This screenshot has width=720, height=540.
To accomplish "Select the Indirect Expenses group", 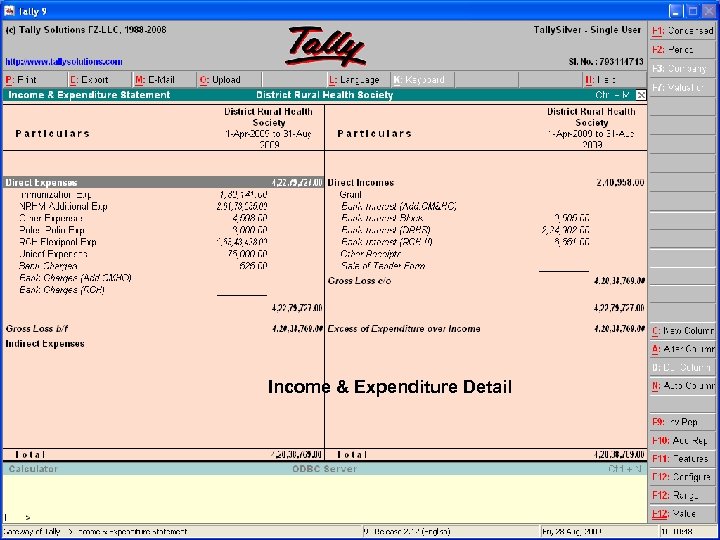I will click(x=45, y=344).
